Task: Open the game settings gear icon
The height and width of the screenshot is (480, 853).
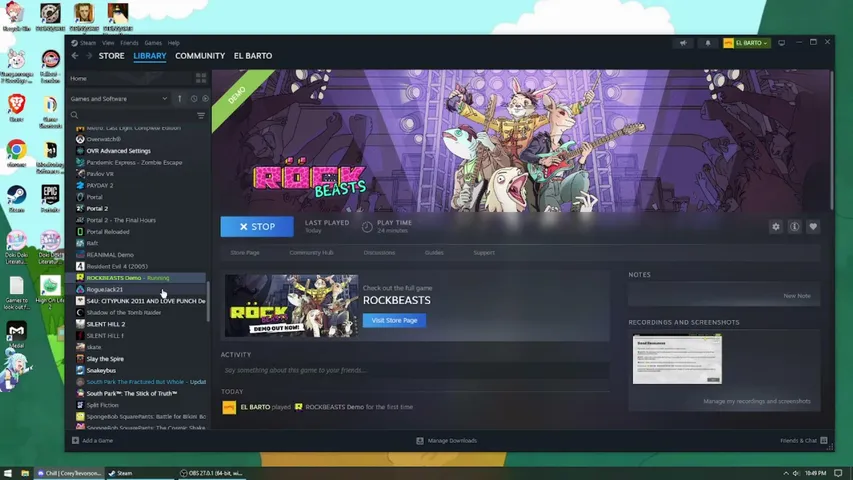Action: [776, 227]
